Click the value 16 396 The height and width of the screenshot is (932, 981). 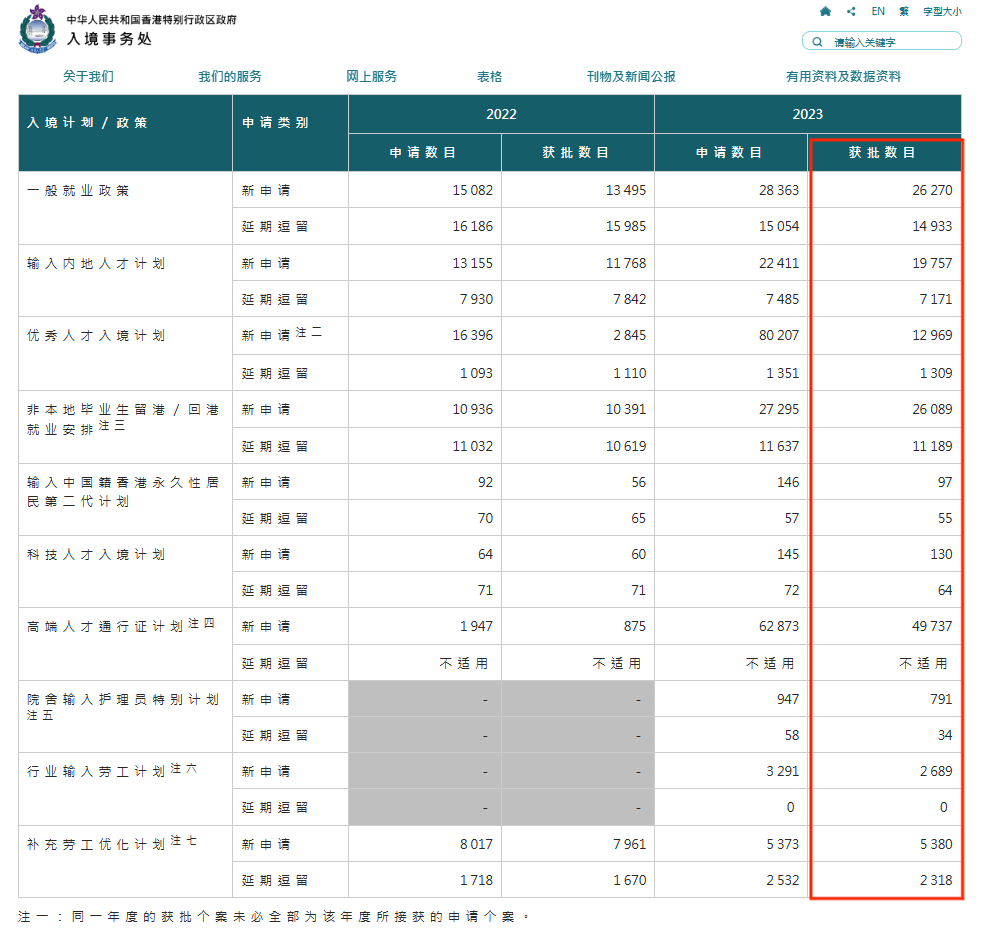(473, 335)
